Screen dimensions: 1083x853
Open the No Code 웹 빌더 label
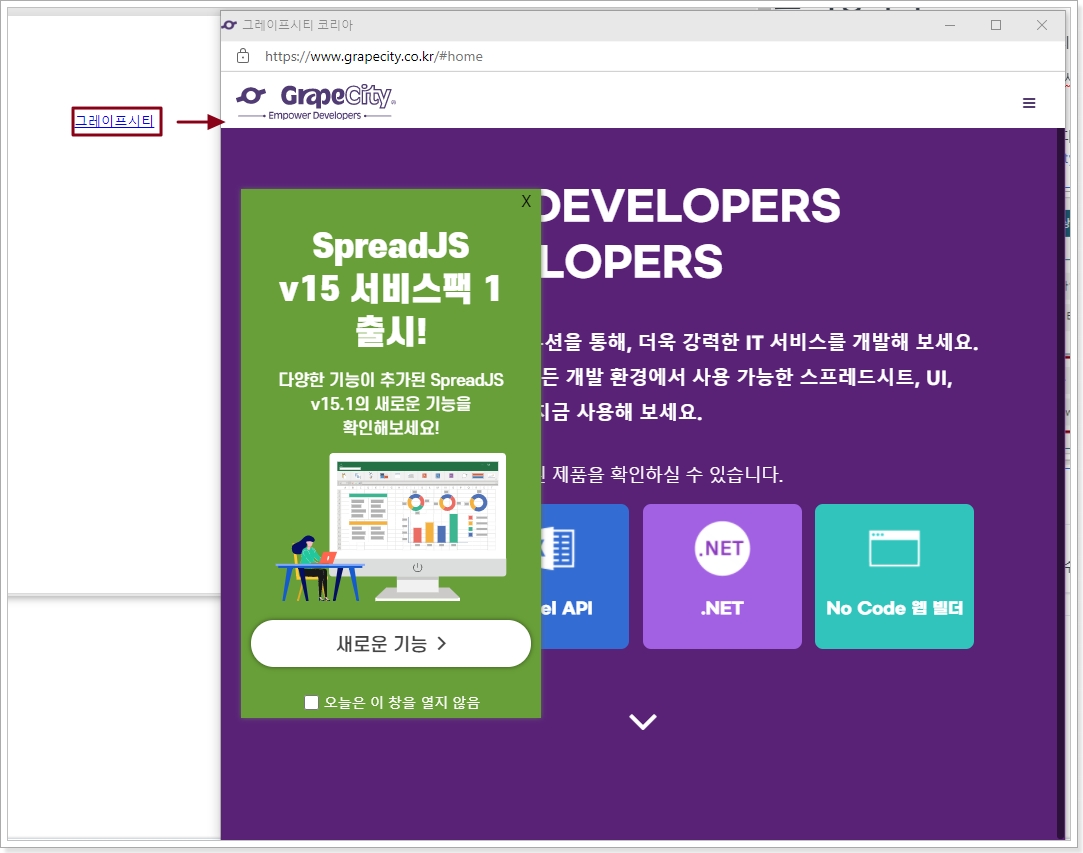click(x=894, y=608)
